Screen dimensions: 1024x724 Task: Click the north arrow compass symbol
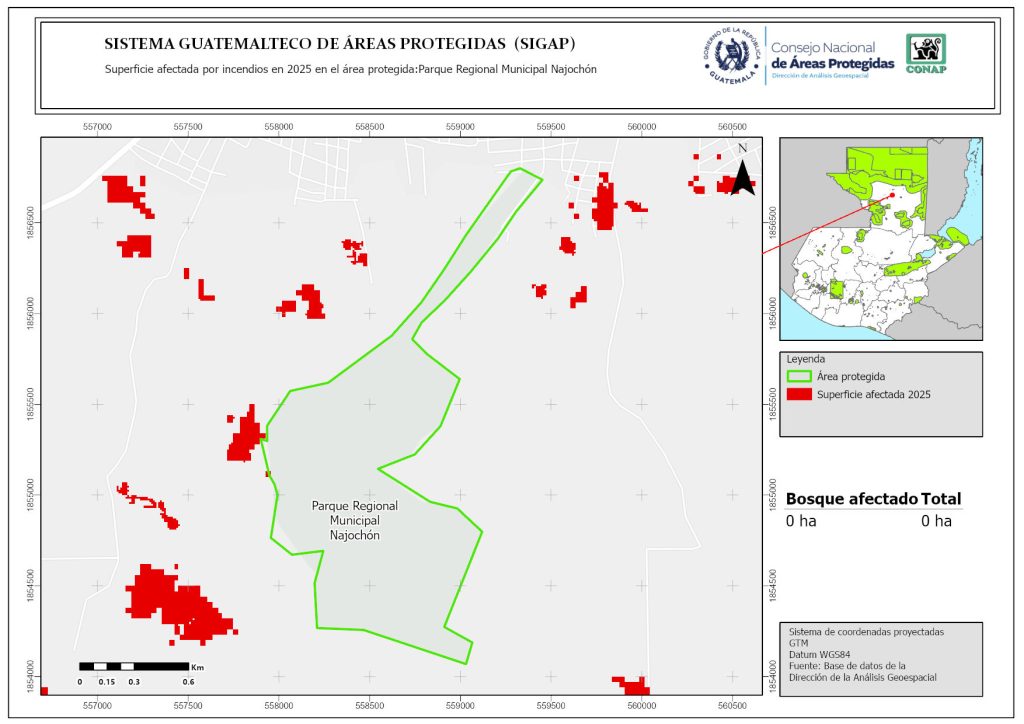[x=742, y=174]
